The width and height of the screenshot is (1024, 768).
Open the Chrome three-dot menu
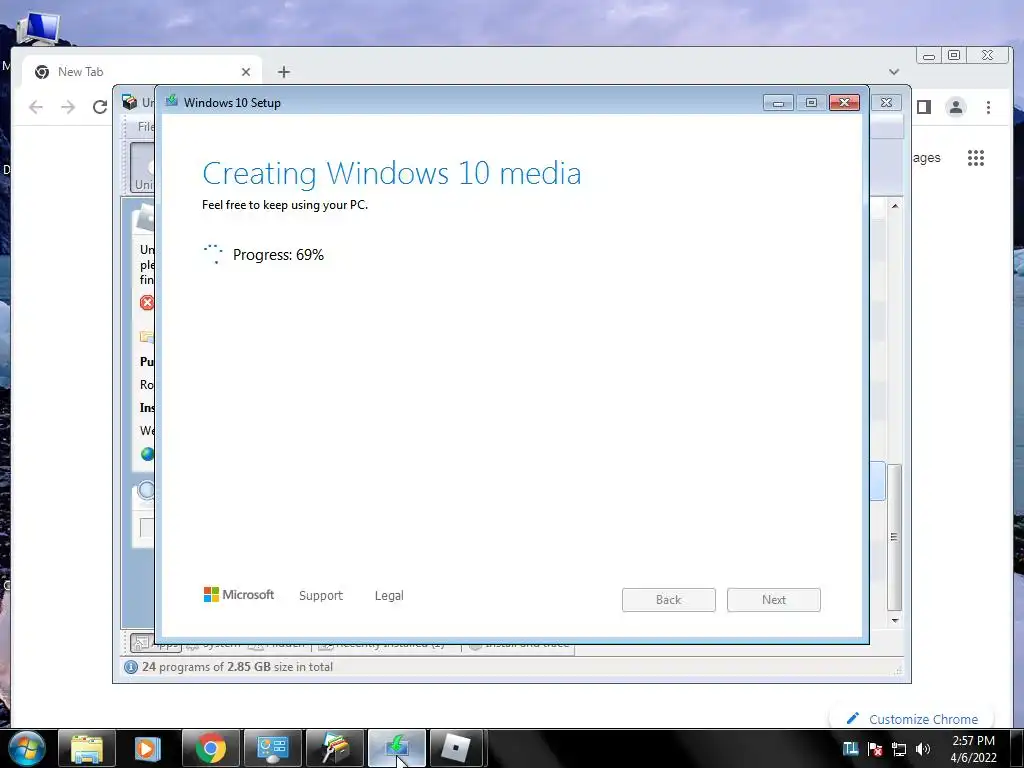[x=988, y=107]
